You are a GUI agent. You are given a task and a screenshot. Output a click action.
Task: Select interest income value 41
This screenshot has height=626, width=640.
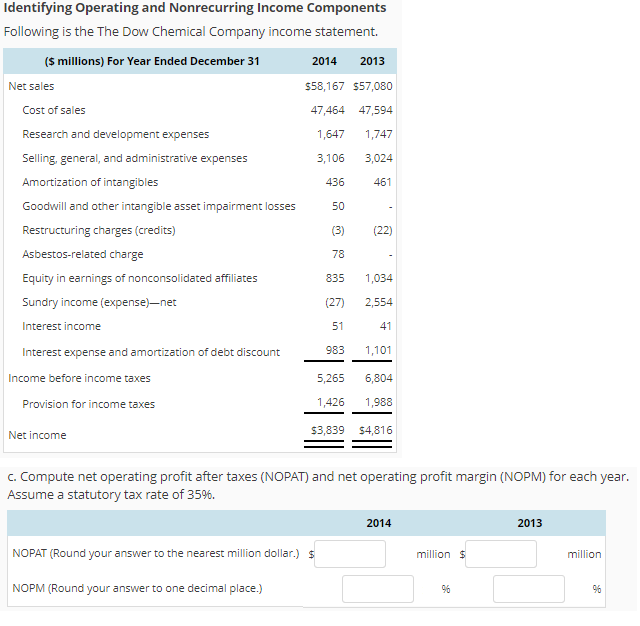pyautogui.click(x=386, y=327)
